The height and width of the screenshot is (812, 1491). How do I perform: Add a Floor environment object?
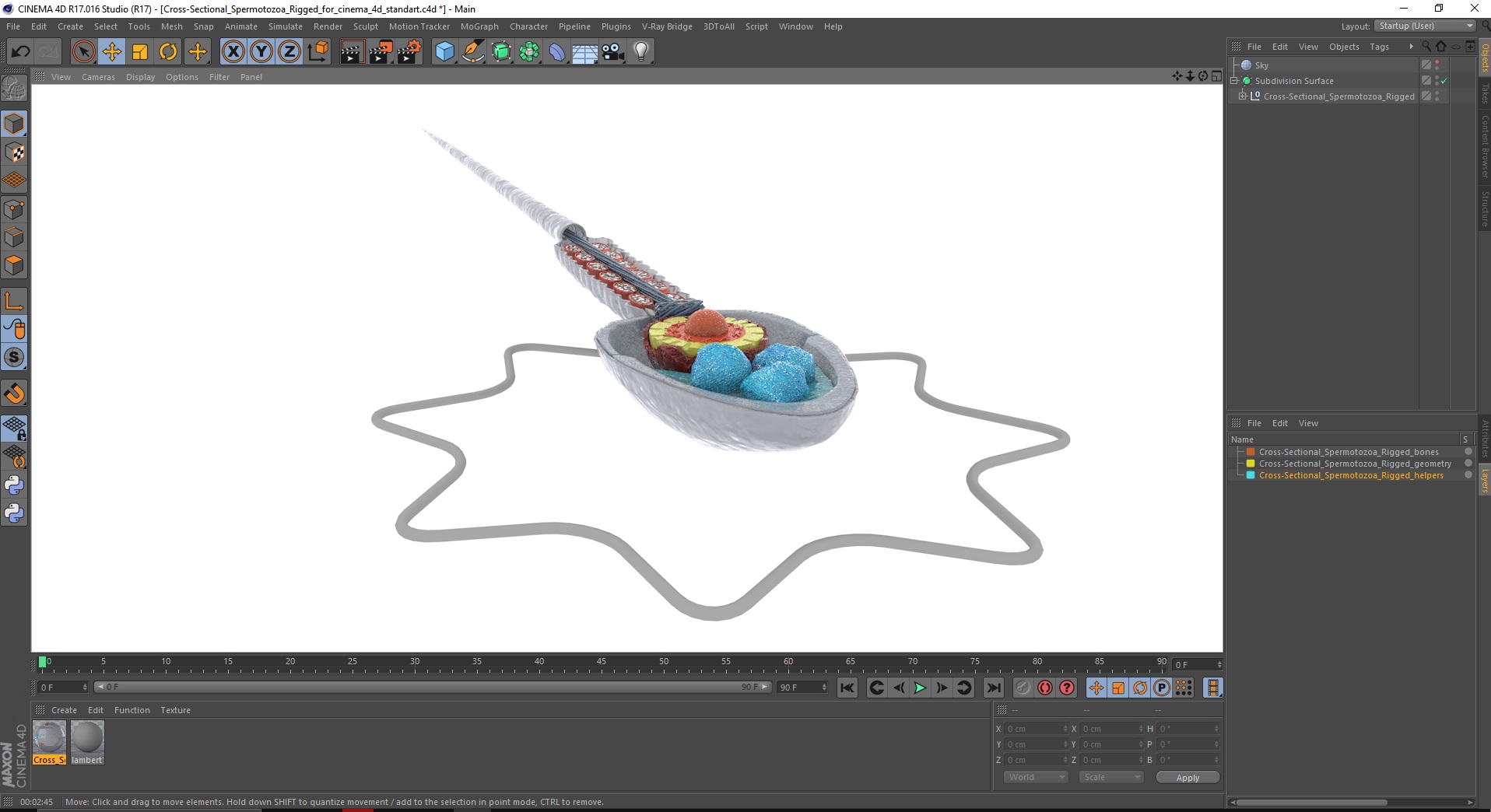coord(585,52)
